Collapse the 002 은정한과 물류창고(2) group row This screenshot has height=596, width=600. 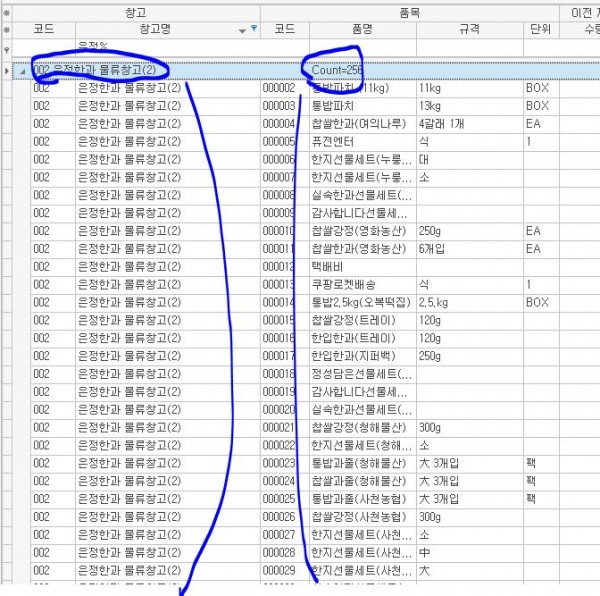coord(22,70)
